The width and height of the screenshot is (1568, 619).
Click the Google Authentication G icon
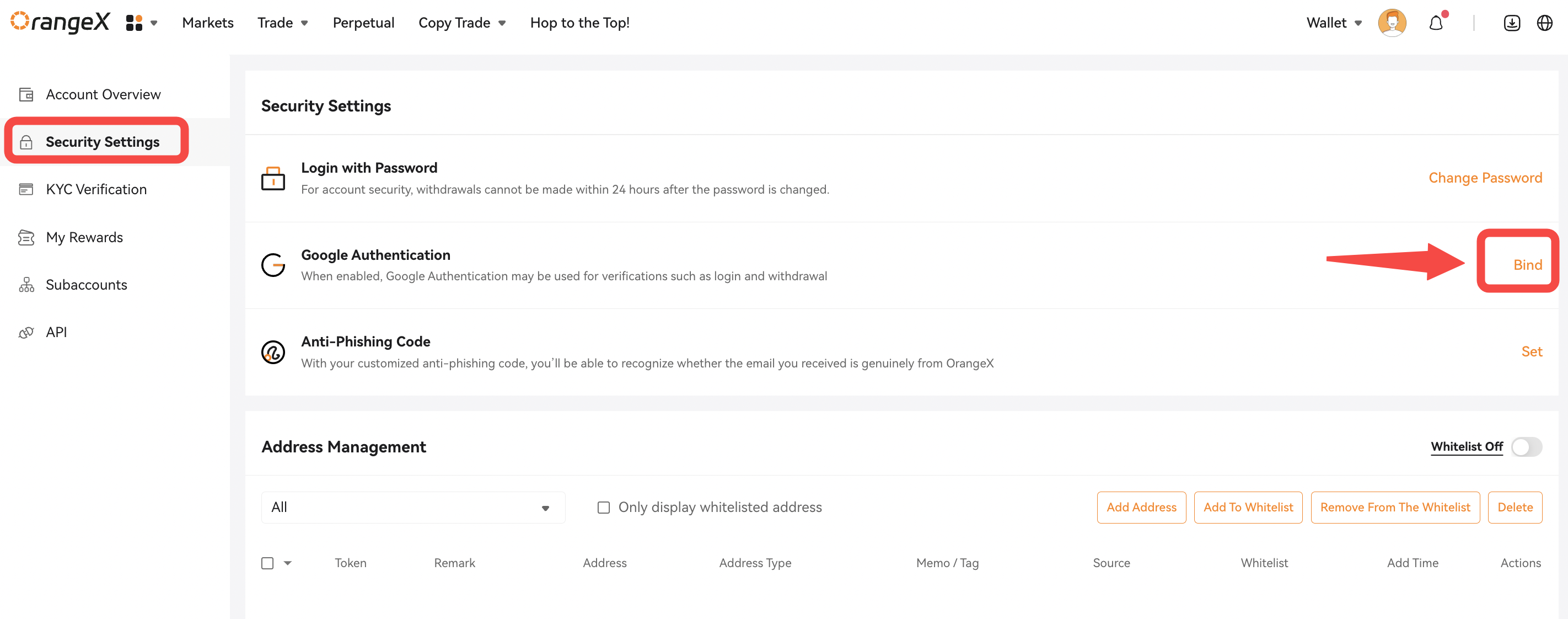click(x=273, y=265)
